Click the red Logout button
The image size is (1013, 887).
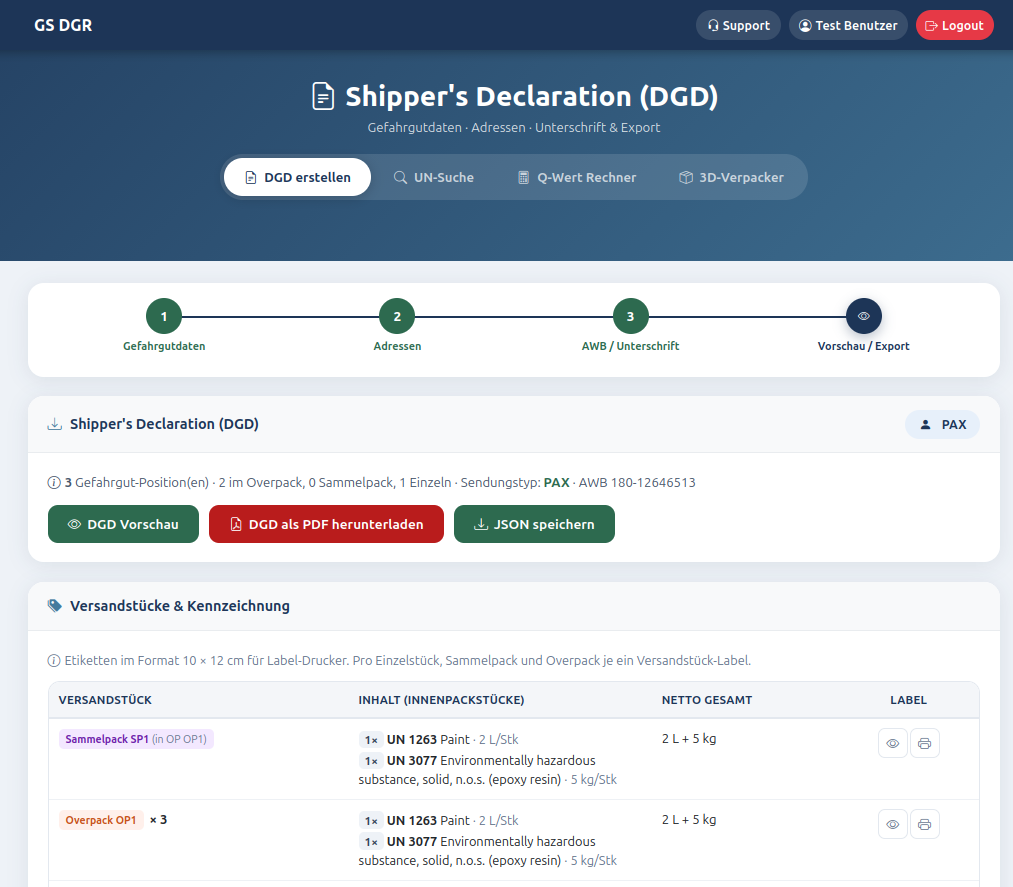tap(954, 25)
